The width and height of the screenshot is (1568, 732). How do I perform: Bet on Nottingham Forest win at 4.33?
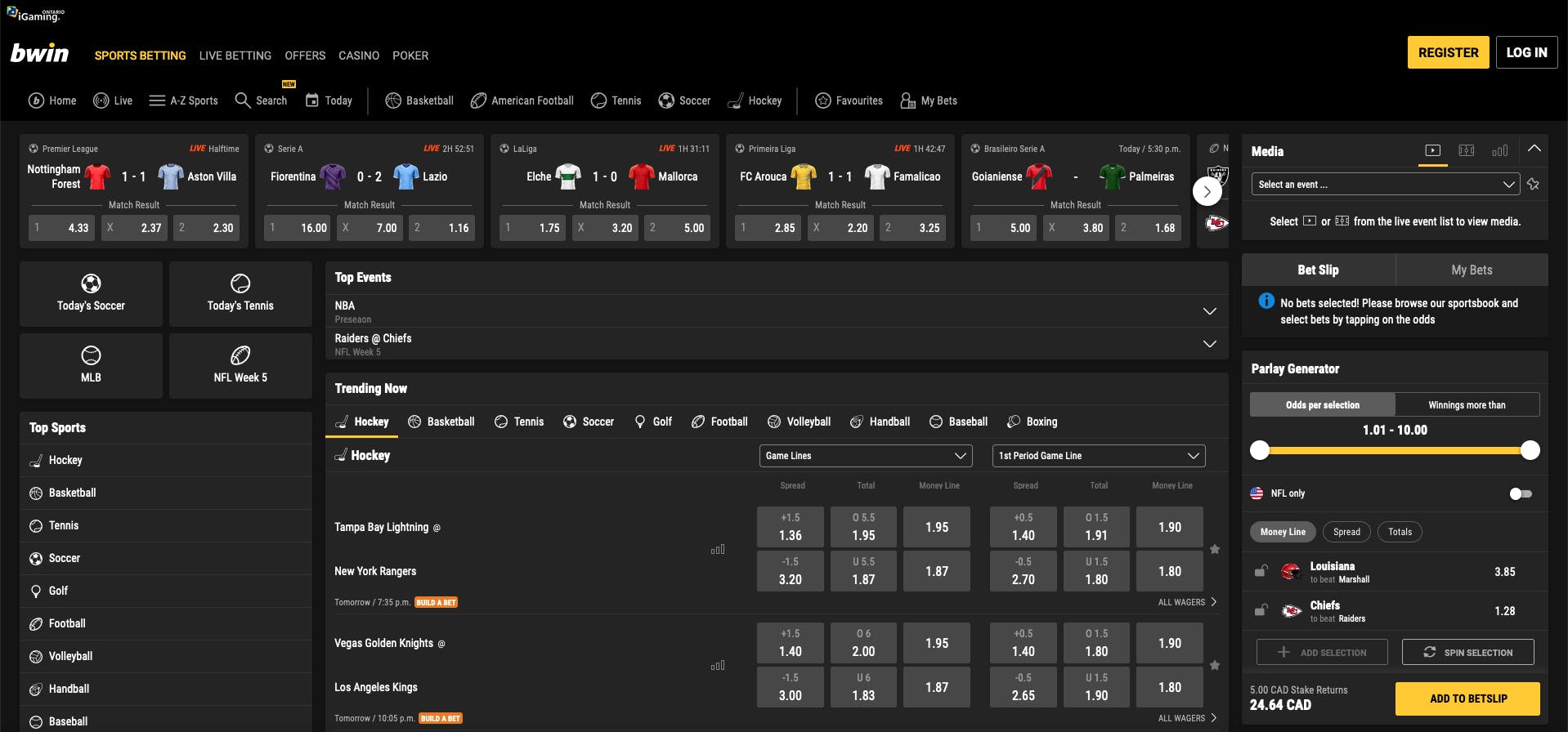(61, 228)
